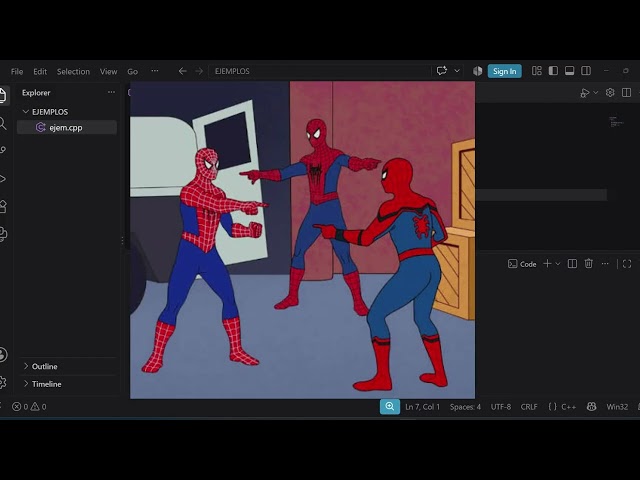Open the Selection menu
The image size is (640, 480).
[73, 71]
